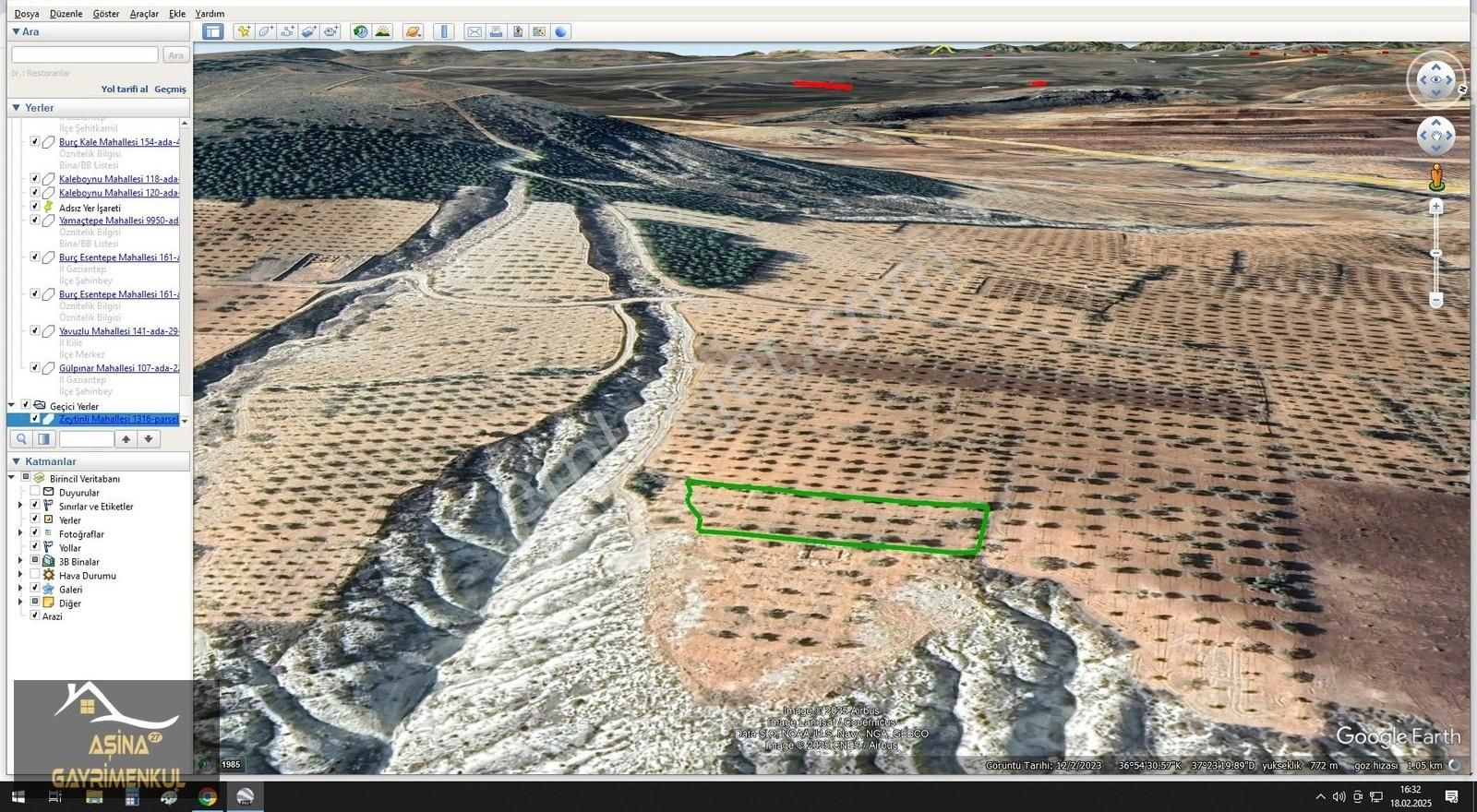Click the Add Placemark pushpin icon
1477x812 pixels.
(x=244, y=31)
